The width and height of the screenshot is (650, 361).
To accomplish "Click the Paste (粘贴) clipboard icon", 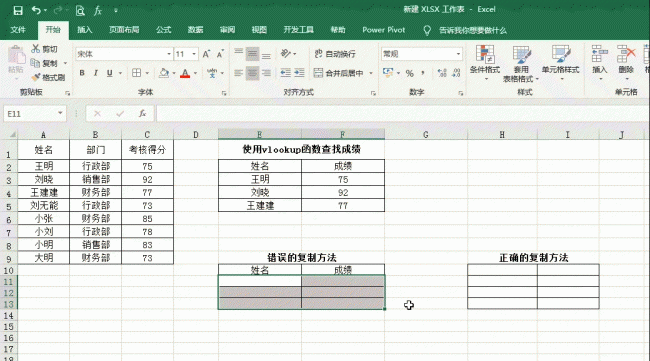I will click(x=16, y=56).
